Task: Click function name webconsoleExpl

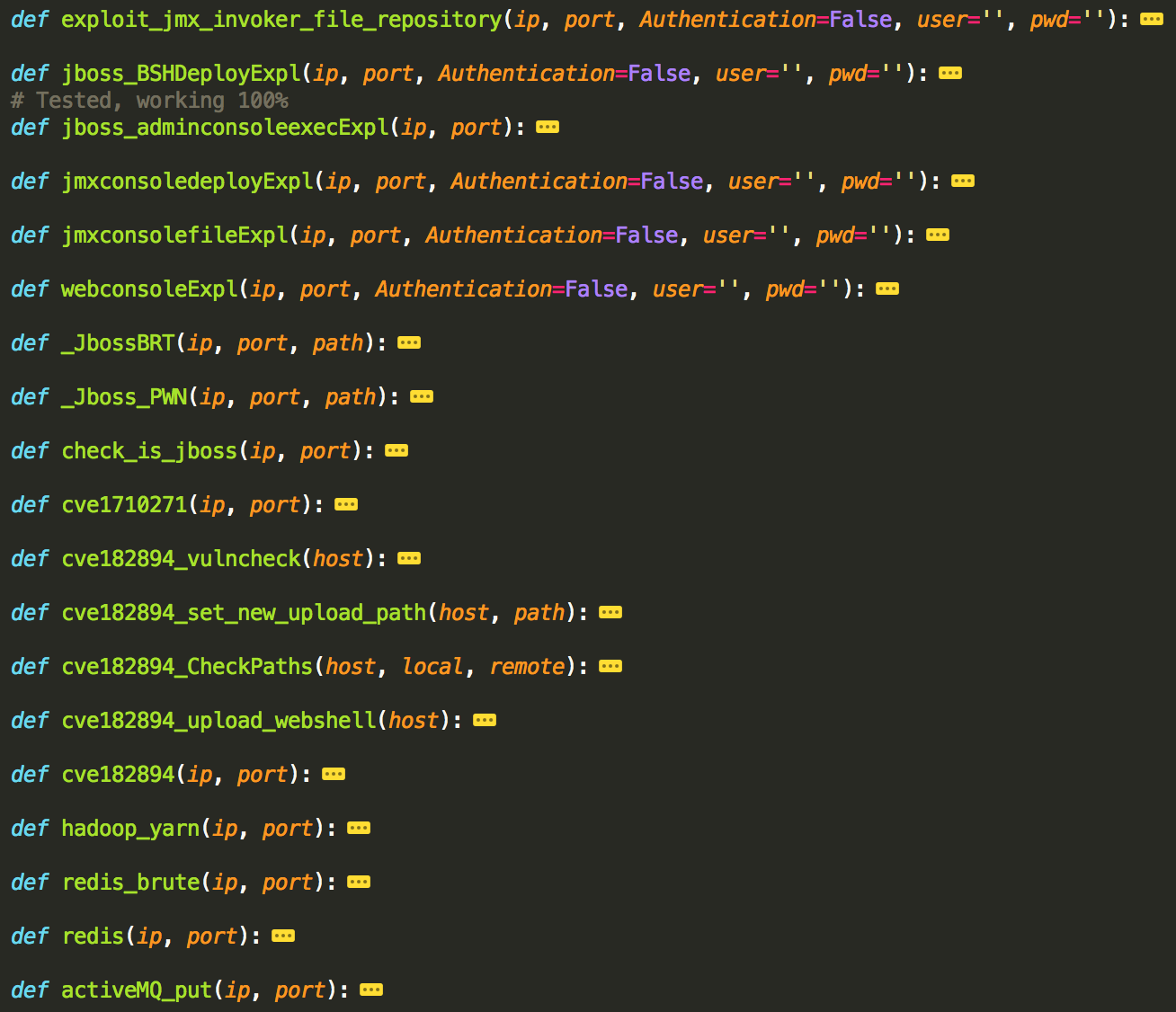Action: point(149,289)
